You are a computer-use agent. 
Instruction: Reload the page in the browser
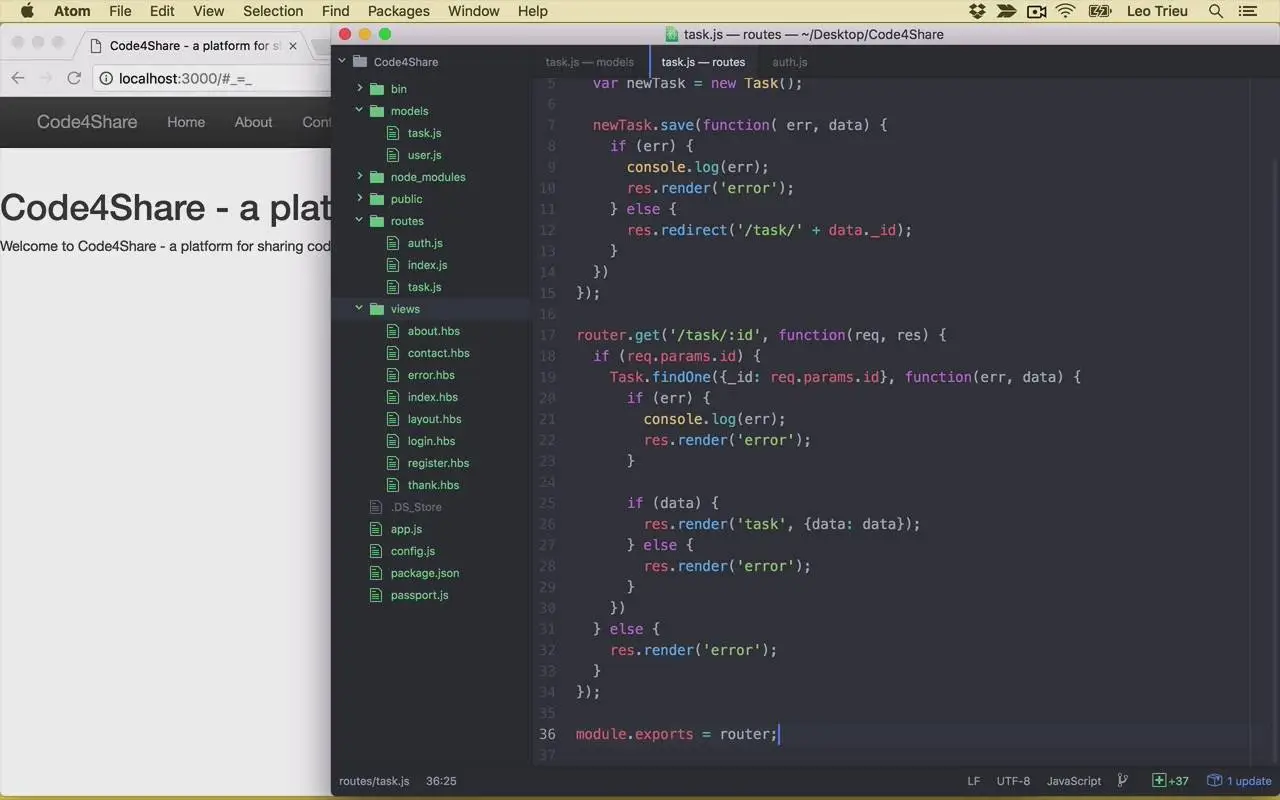(x=74, y=78)
